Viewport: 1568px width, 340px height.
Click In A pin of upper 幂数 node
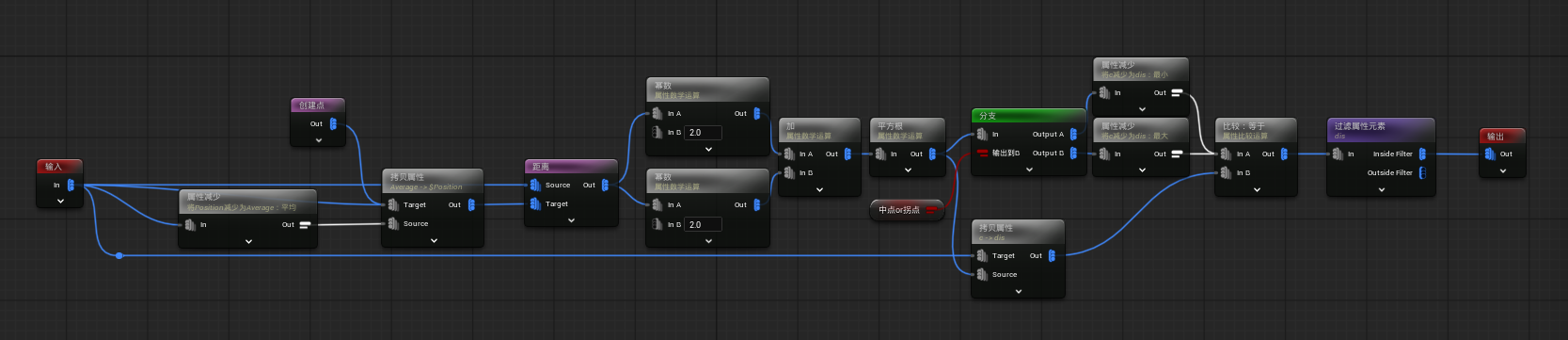coord(657,113)
